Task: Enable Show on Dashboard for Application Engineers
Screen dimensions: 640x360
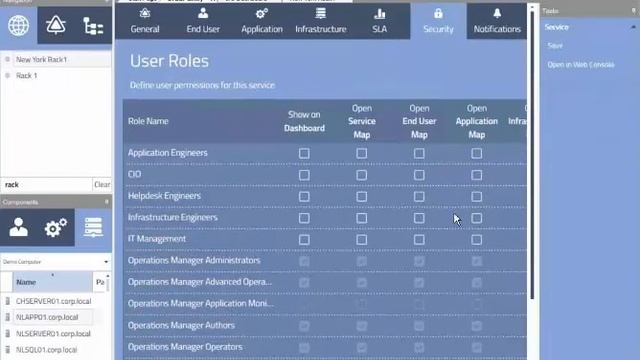Action: pyautogui.click(x=304, y=153)
